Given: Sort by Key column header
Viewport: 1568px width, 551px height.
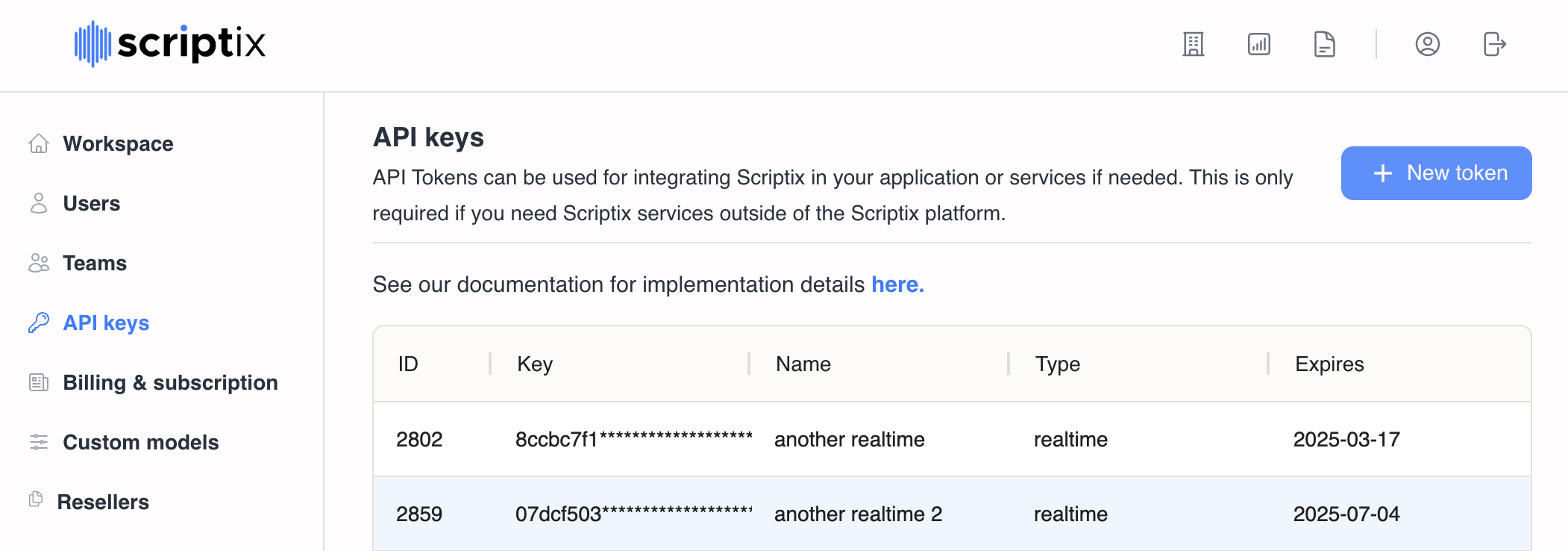Looking at the screenshot, I should 535,364.
